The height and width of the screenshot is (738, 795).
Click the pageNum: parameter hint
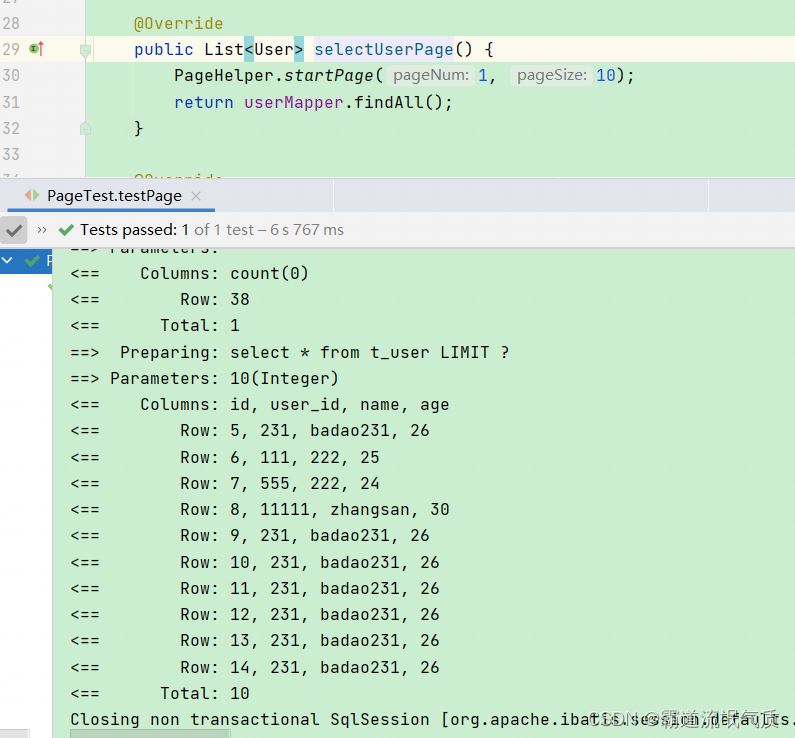click(x=431, y=75)
